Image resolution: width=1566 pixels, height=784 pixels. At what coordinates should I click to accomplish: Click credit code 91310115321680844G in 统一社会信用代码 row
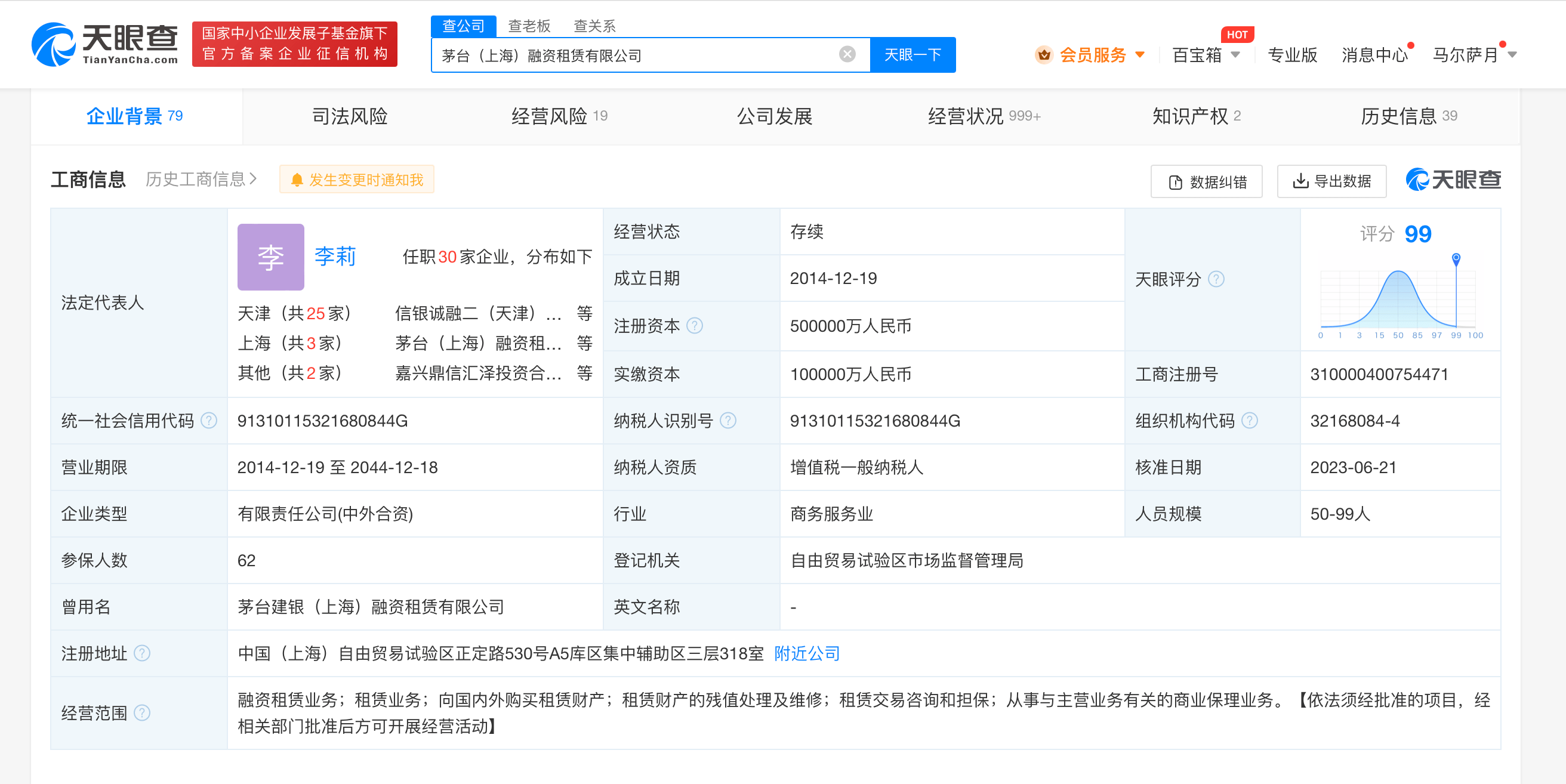tap(322, 421)
